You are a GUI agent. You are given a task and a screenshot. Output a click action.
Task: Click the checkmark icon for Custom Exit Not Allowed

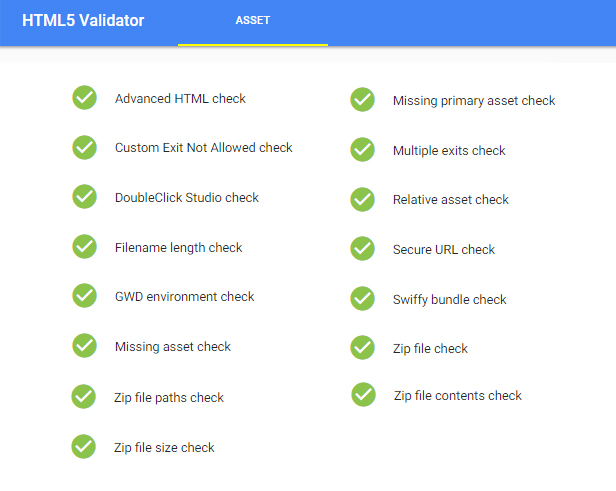point(84,147)
